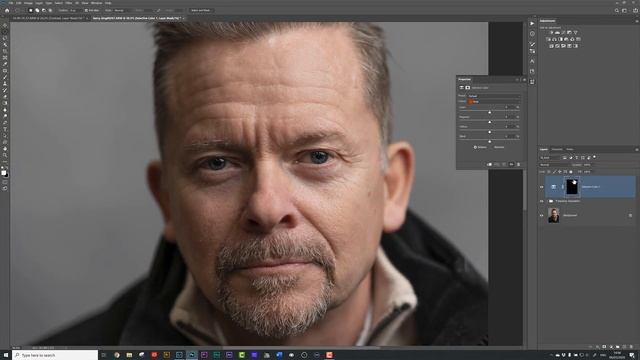The image size is (640, 360).
Task: Open the Preset dropdown in Properties
Action: click(x=494, y=96)
